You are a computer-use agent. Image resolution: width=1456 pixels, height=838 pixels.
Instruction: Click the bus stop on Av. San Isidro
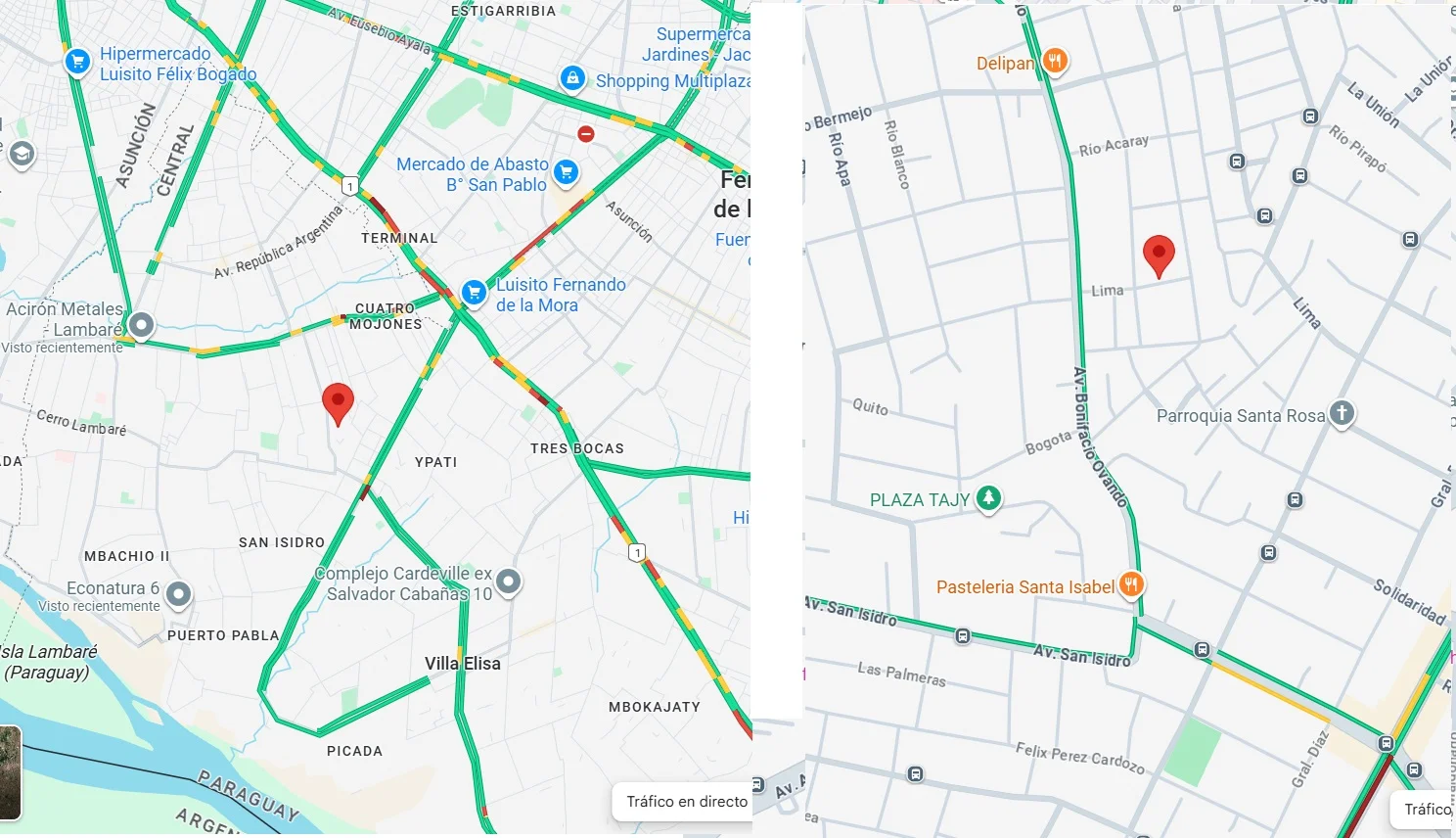coord(963,637)
